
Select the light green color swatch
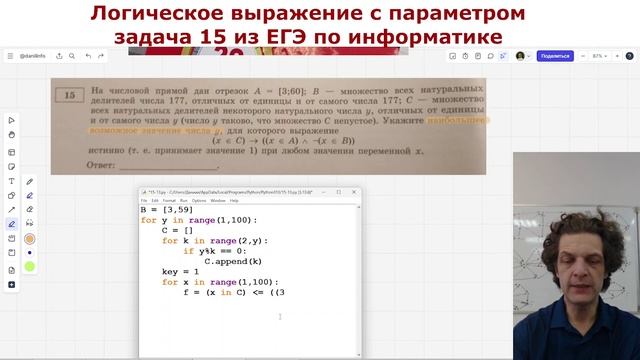tap(29, 267)
